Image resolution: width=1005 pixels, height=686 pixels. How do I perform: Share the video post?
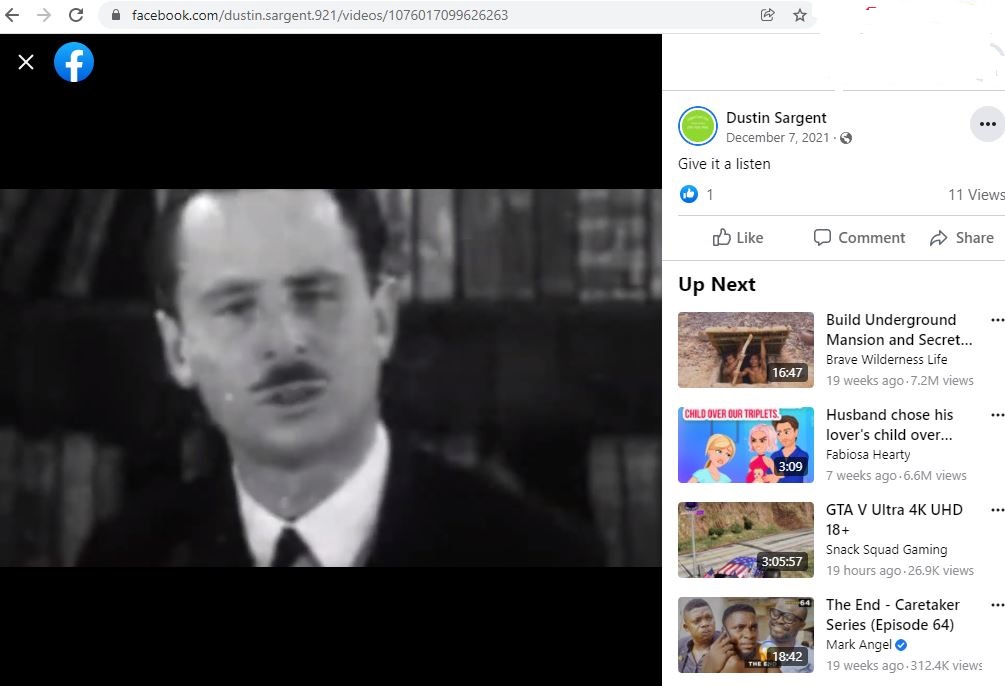pyautogui.click(x=961, y=238)
